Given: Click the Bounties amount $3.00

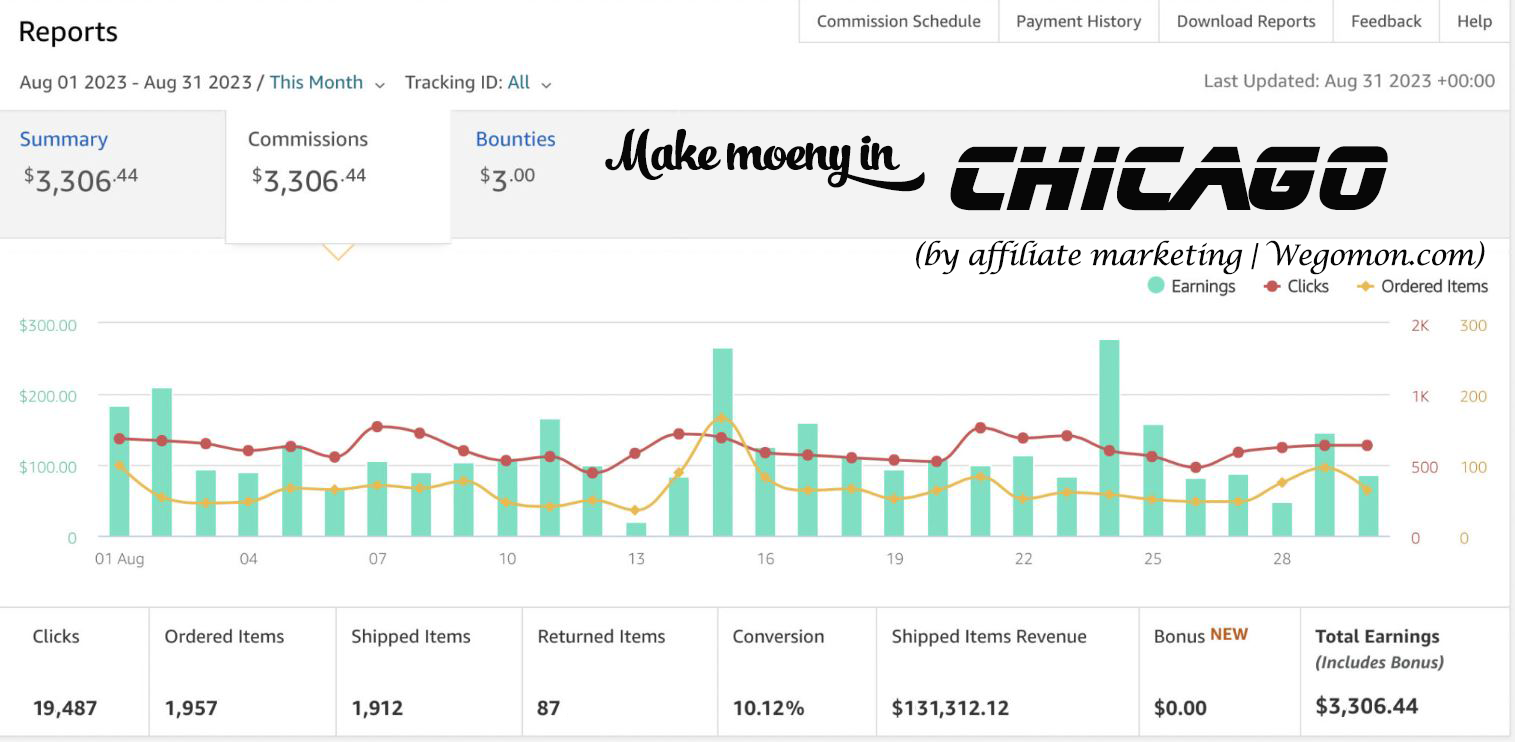Looking at the screenshot, I should click(x=507, y=178).
